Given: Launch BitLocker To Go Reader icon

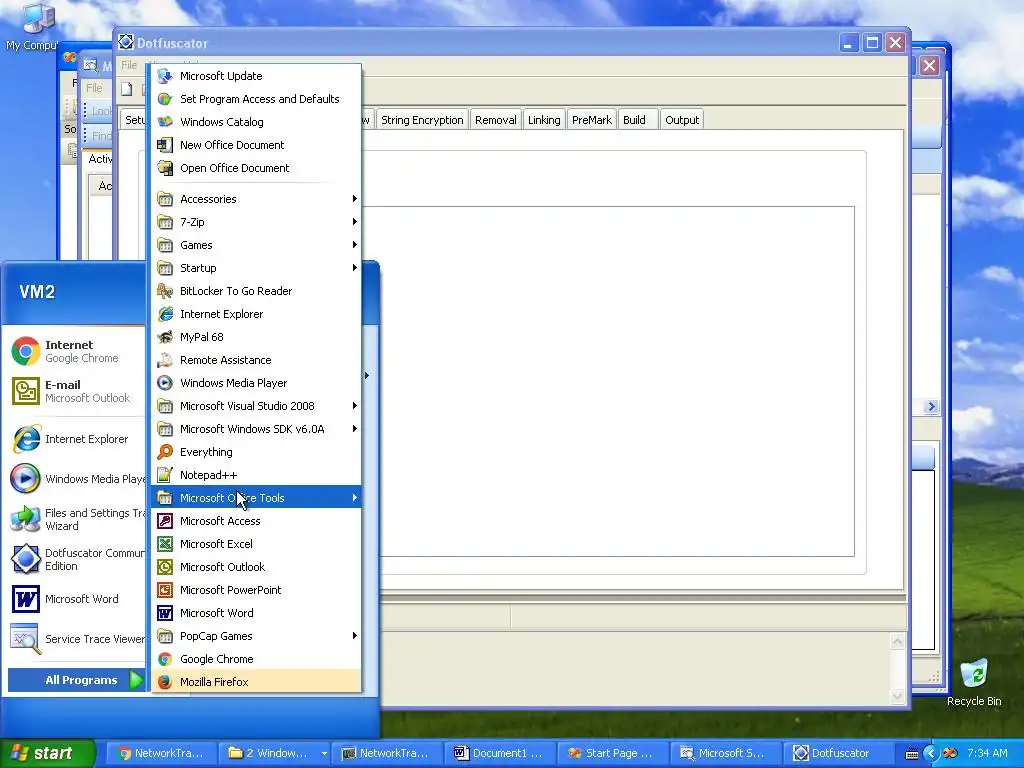Looking at the screenshot, I should coord(165,291).
